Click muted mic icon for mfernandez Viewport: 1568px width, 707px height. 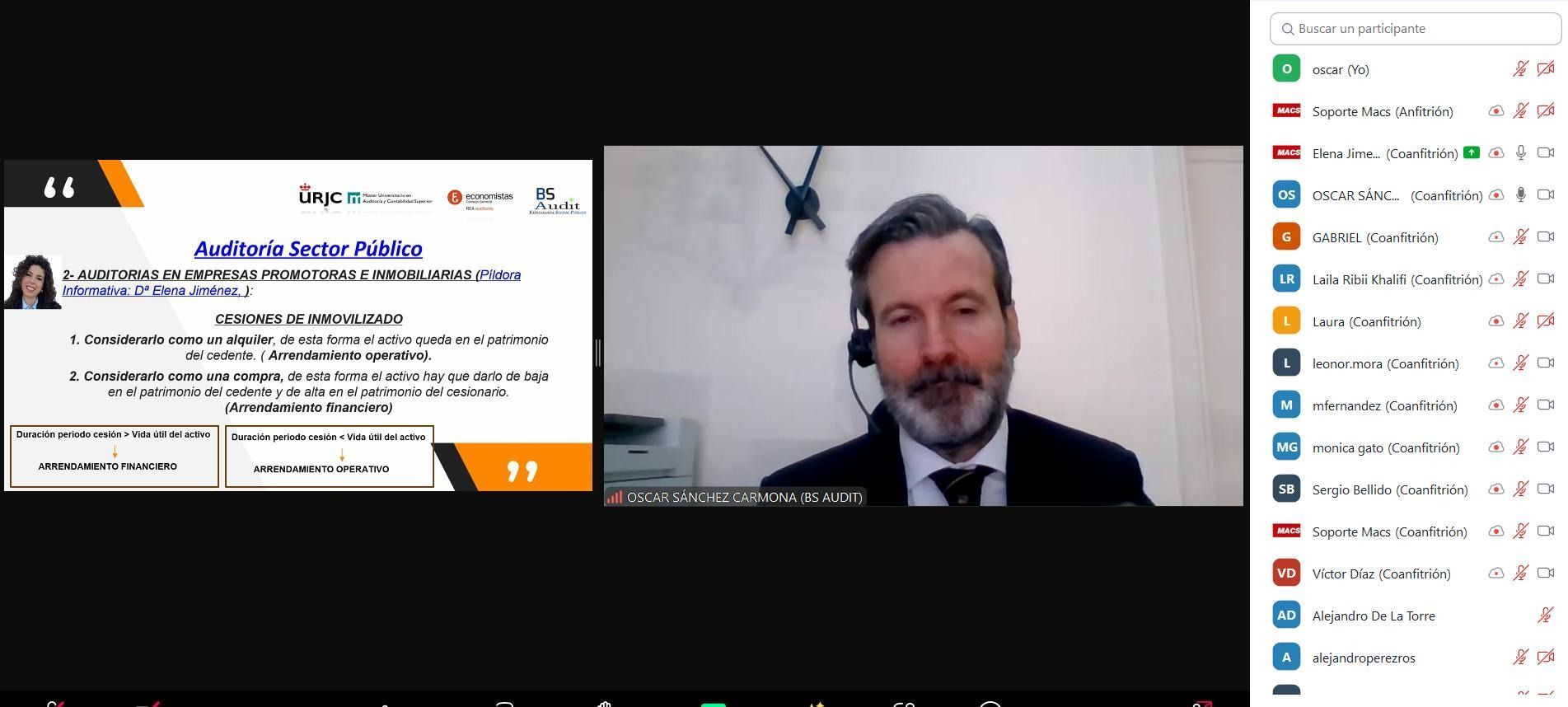click(x=1521, y=405)
